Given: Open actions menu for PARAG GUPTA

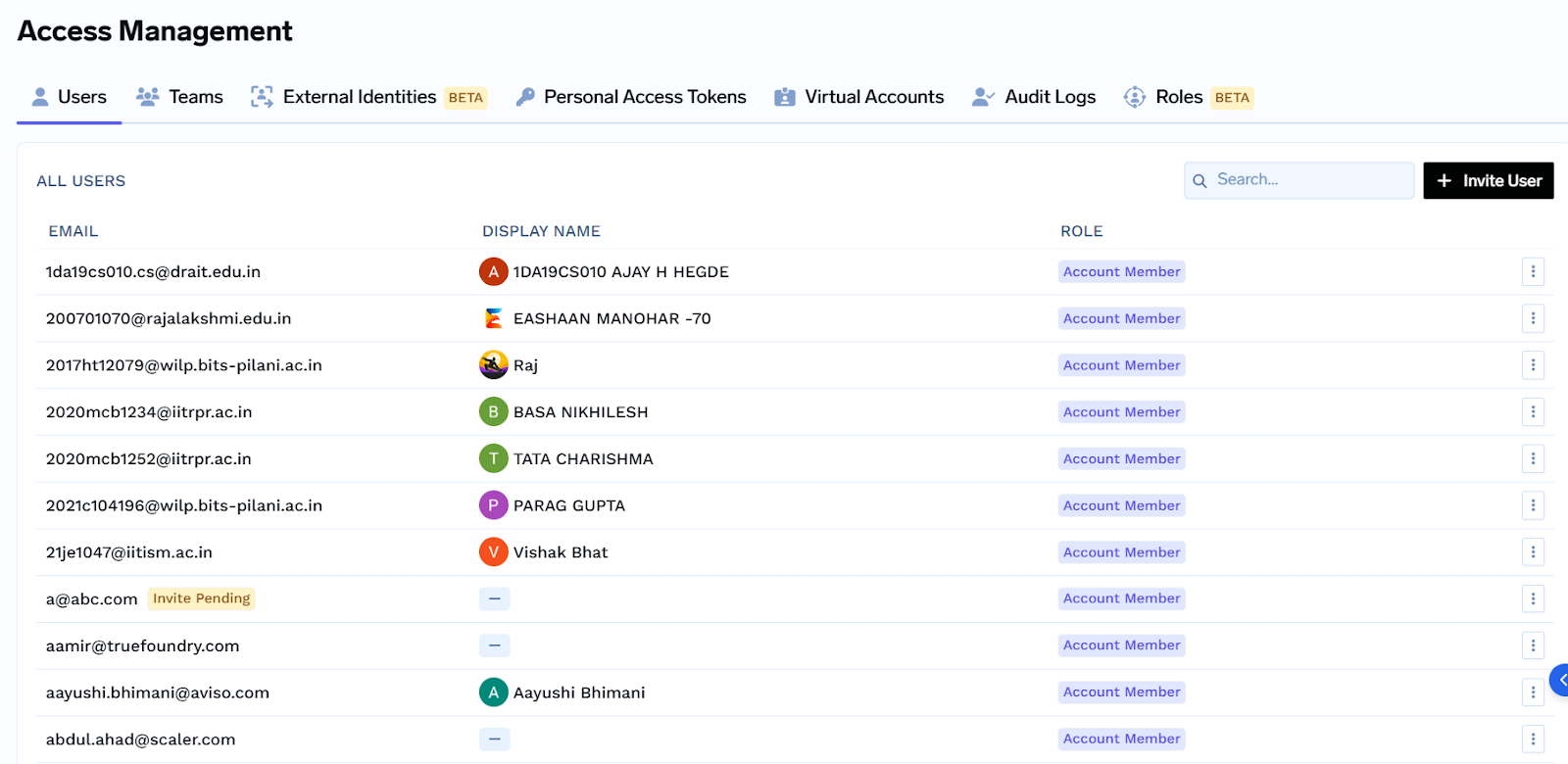Looking at the screenshot, I should coord(1533,505).
